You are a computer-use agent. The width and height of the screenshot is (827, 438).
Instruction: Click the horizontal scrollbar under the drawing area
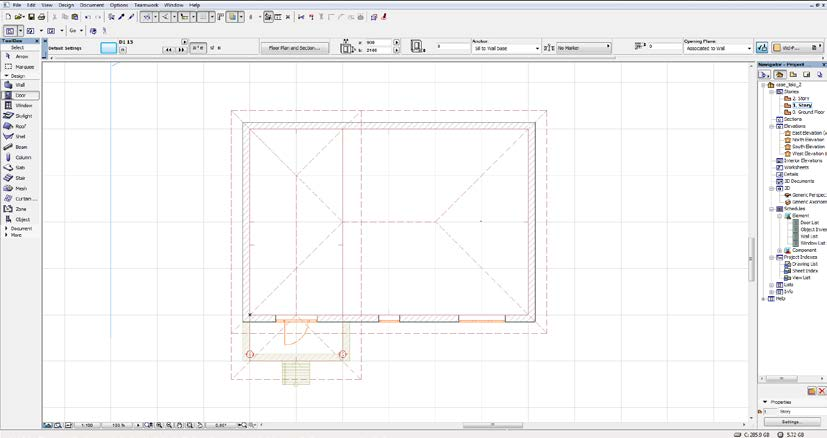(x=493, y=425)
